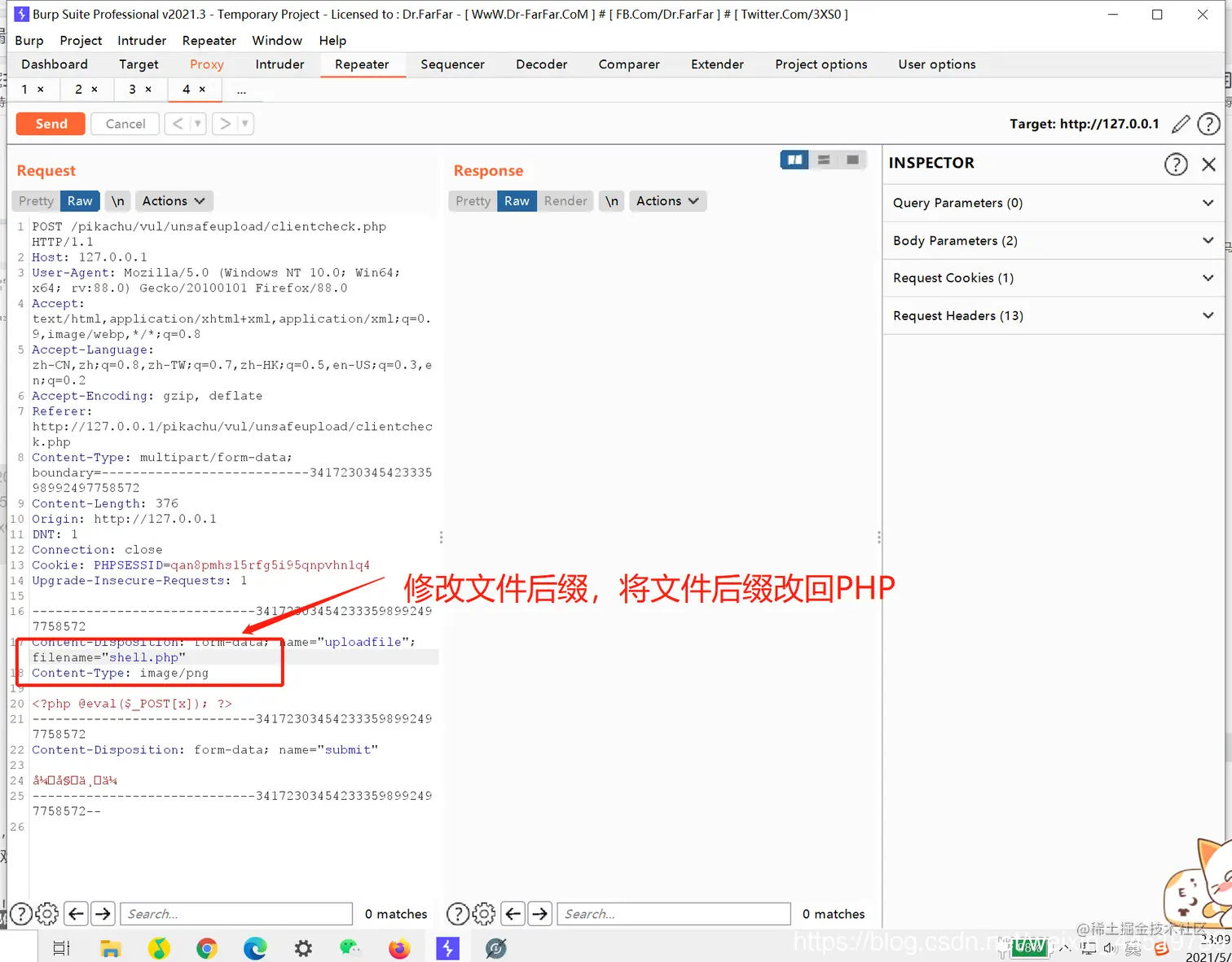1232x962 pixels.
Task: Switch to Proxy tab
Action: click(x=207, y=64)
